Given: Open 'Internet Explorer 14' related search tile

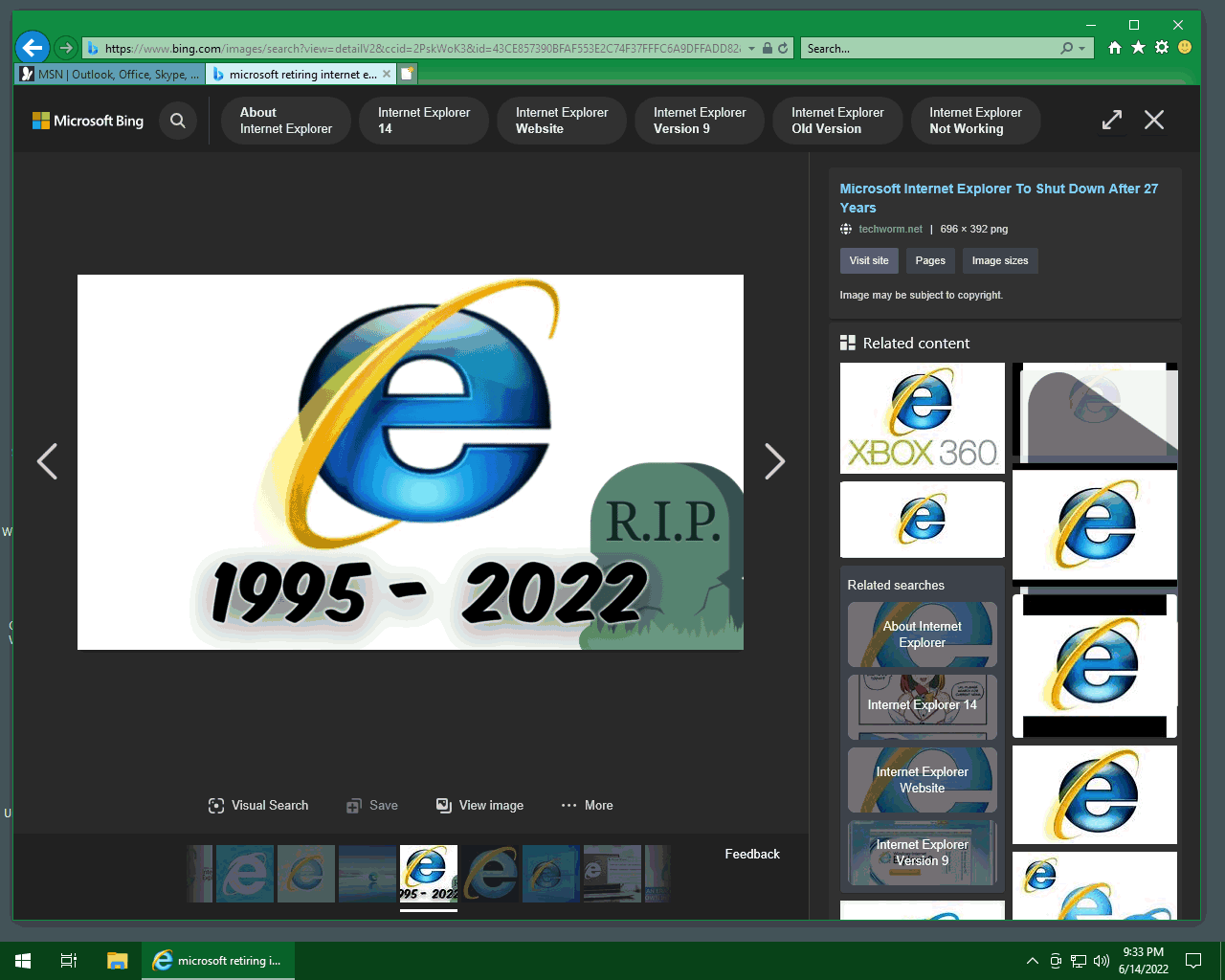Looking at the screenshot, I should (x=923, y=707).
